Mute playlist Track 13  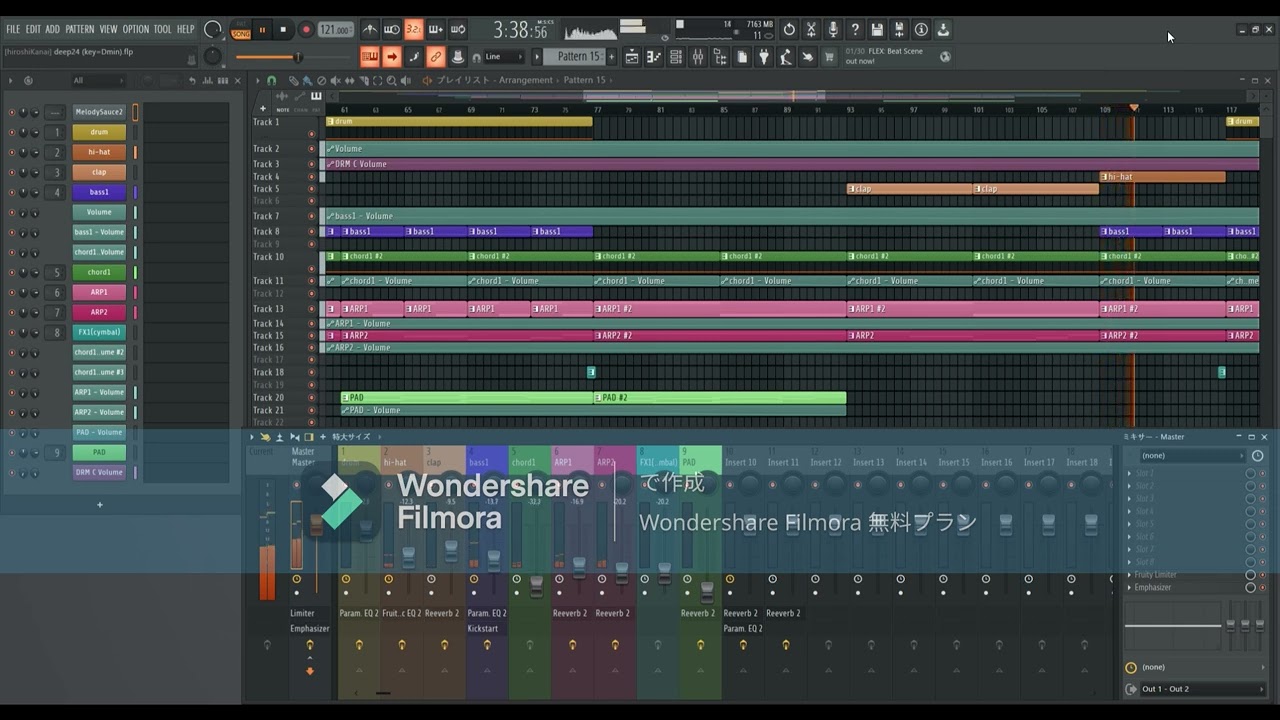coord(311,309)
